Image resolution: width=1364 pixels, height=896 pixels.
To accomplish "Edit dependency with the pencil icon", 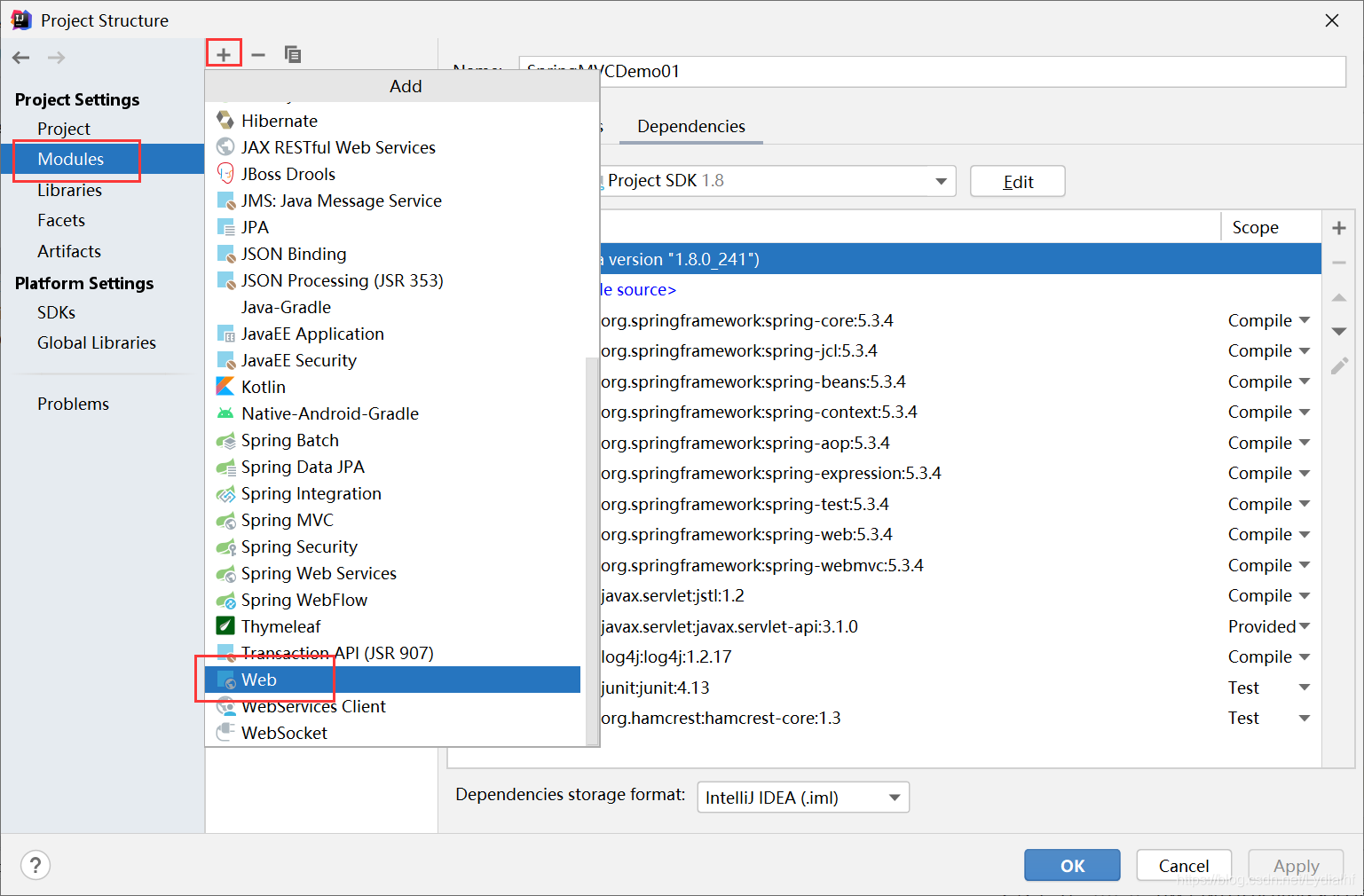I will [1339, 365].
